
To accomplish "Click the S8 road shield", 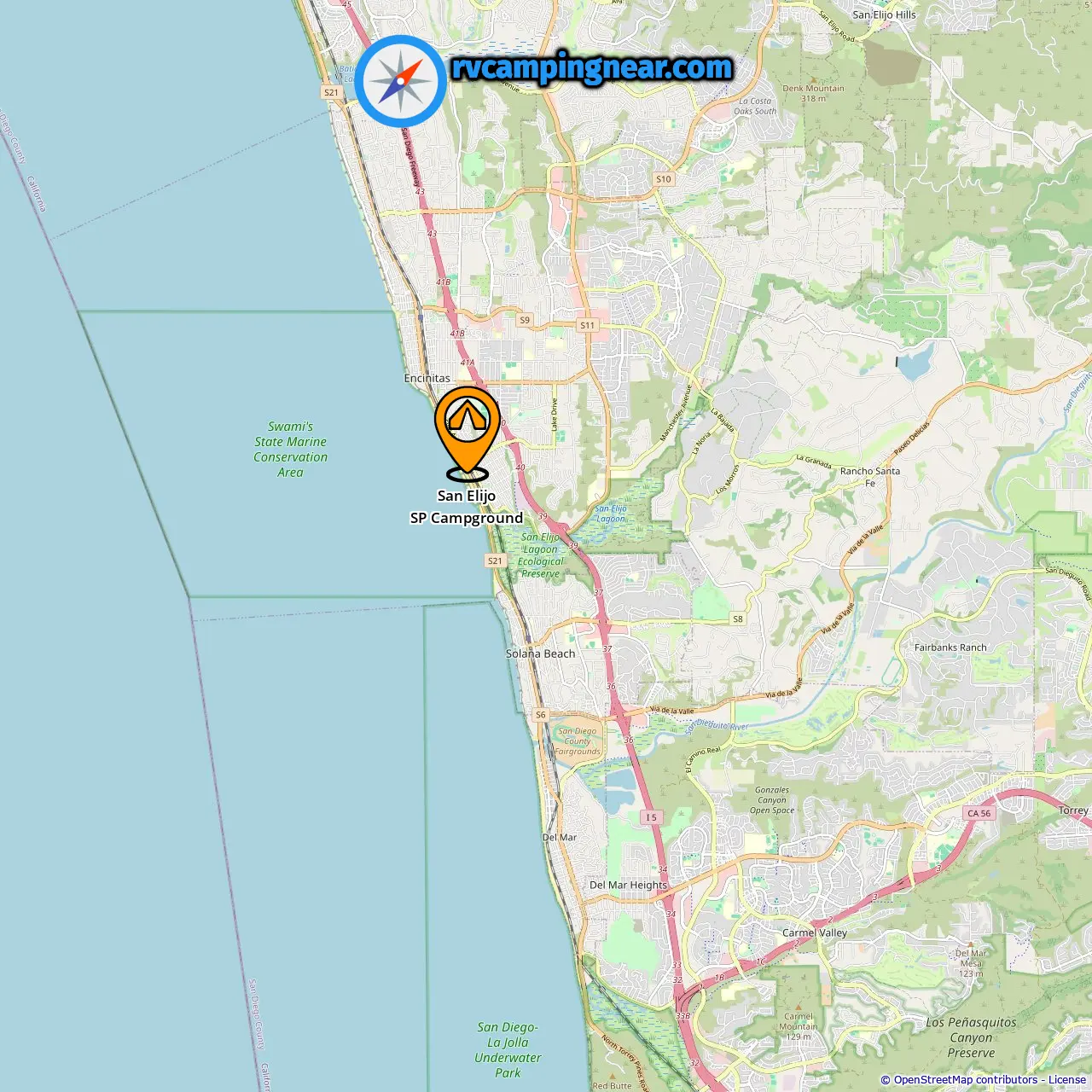I will point(738,619).
